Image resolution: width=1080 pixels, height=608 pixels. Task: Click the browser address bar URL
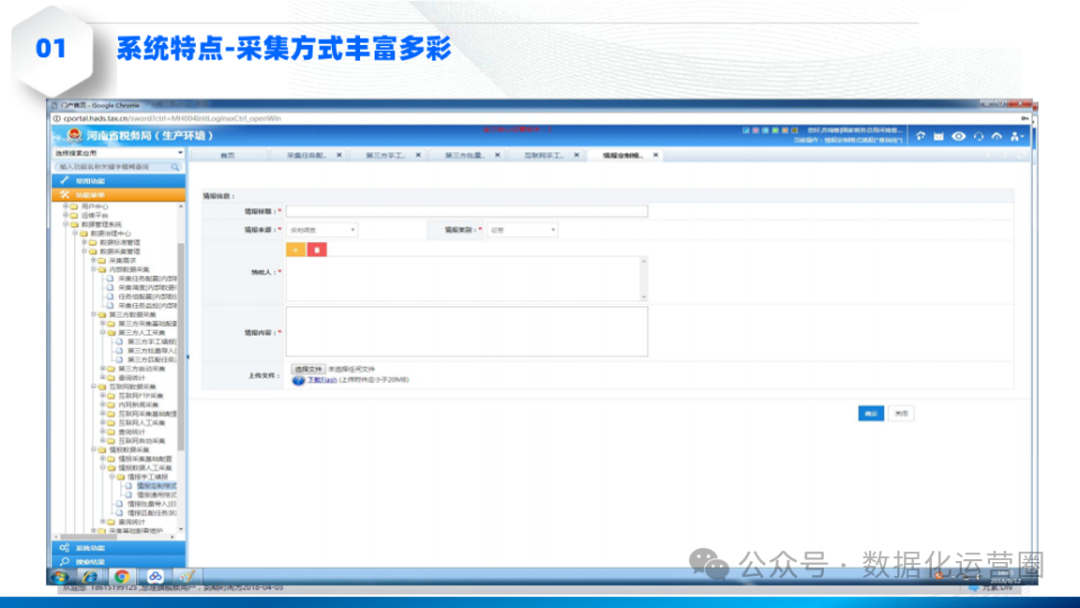click(172, 118)
